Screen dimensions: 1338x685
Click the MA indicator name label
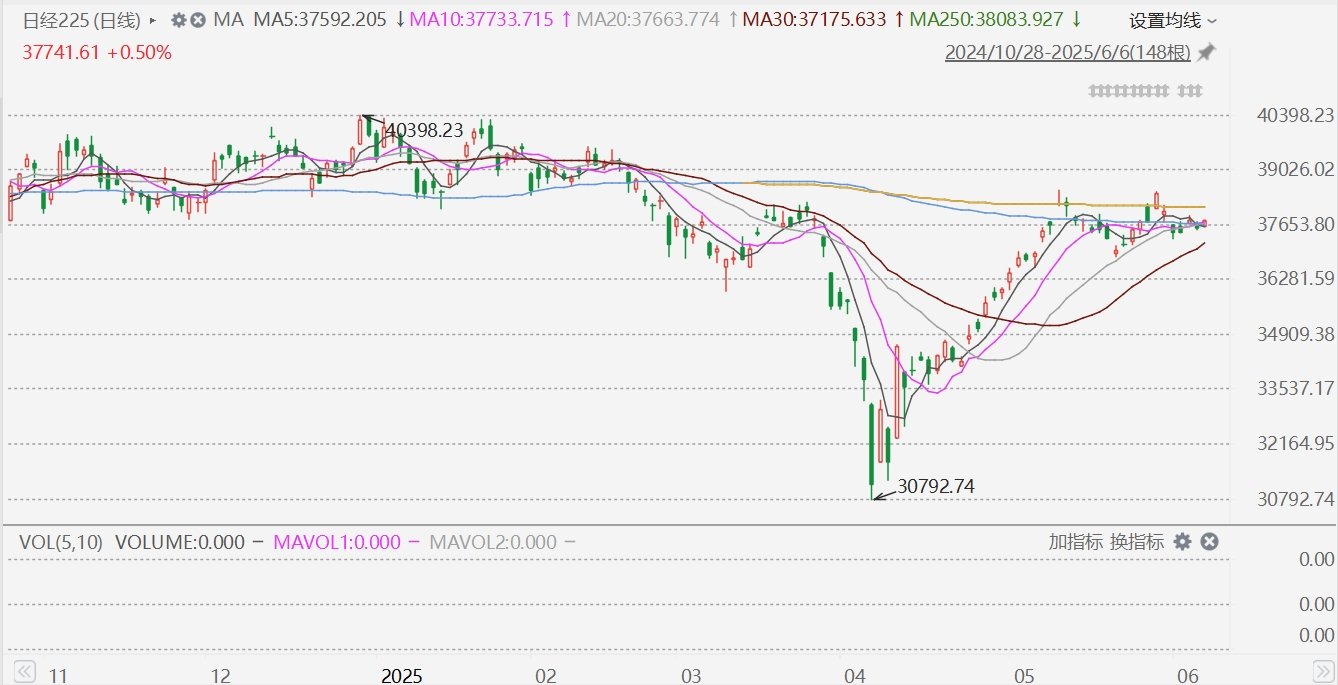(229, 19)
